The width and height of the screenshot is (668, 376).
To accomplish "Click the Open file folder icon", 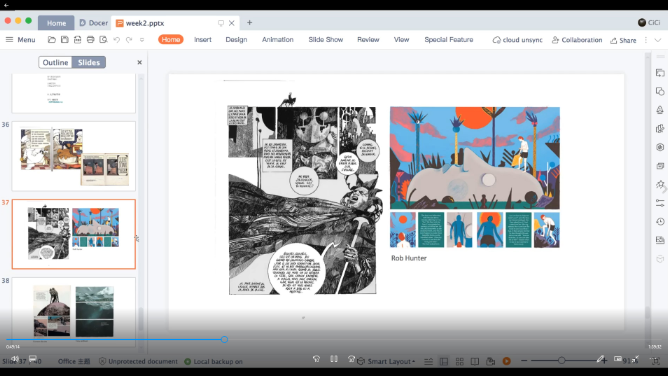I will click(52, 40).
